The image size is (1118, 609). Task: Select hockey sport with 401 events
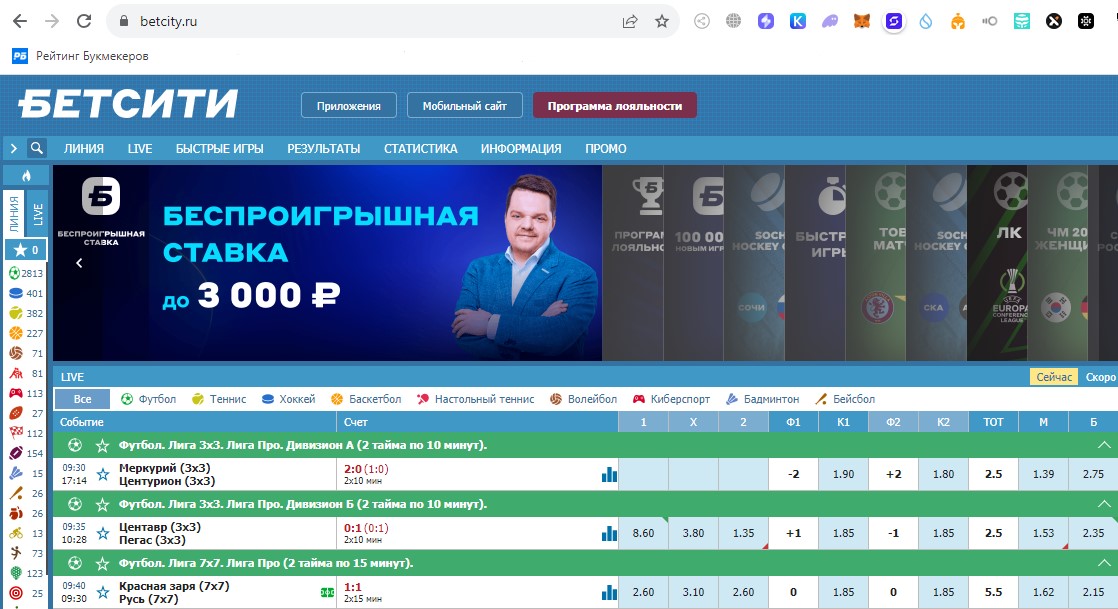26,293
